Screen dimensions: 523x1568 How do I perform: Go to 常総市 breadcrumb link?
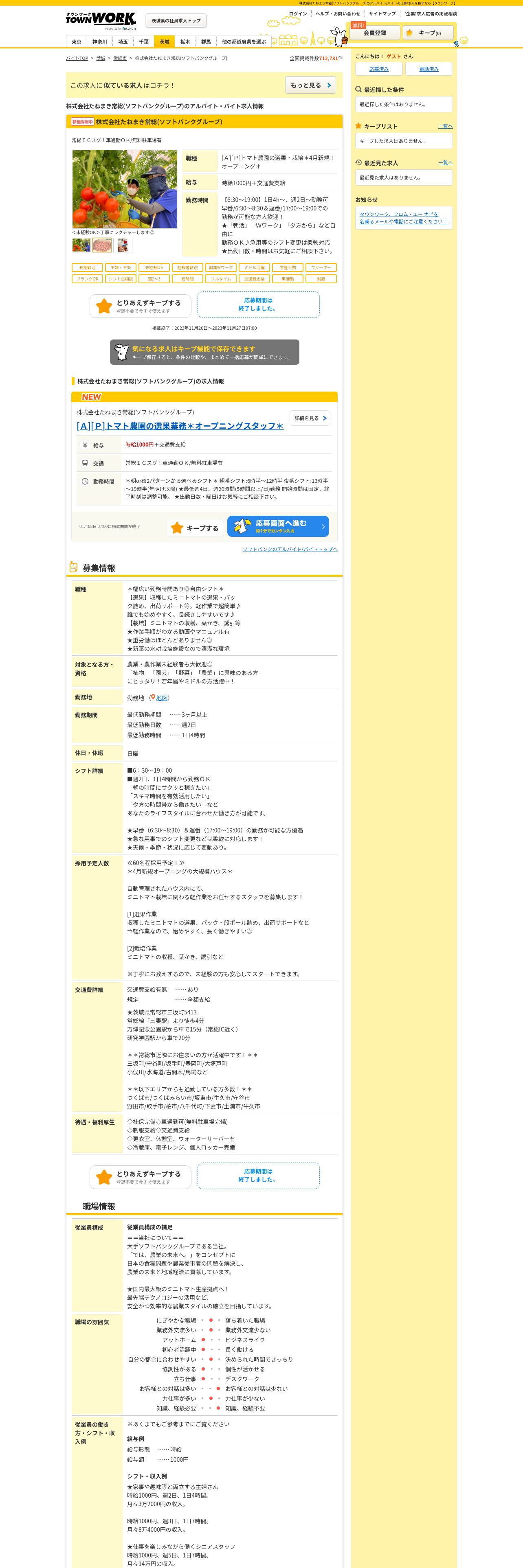(120, 59)
